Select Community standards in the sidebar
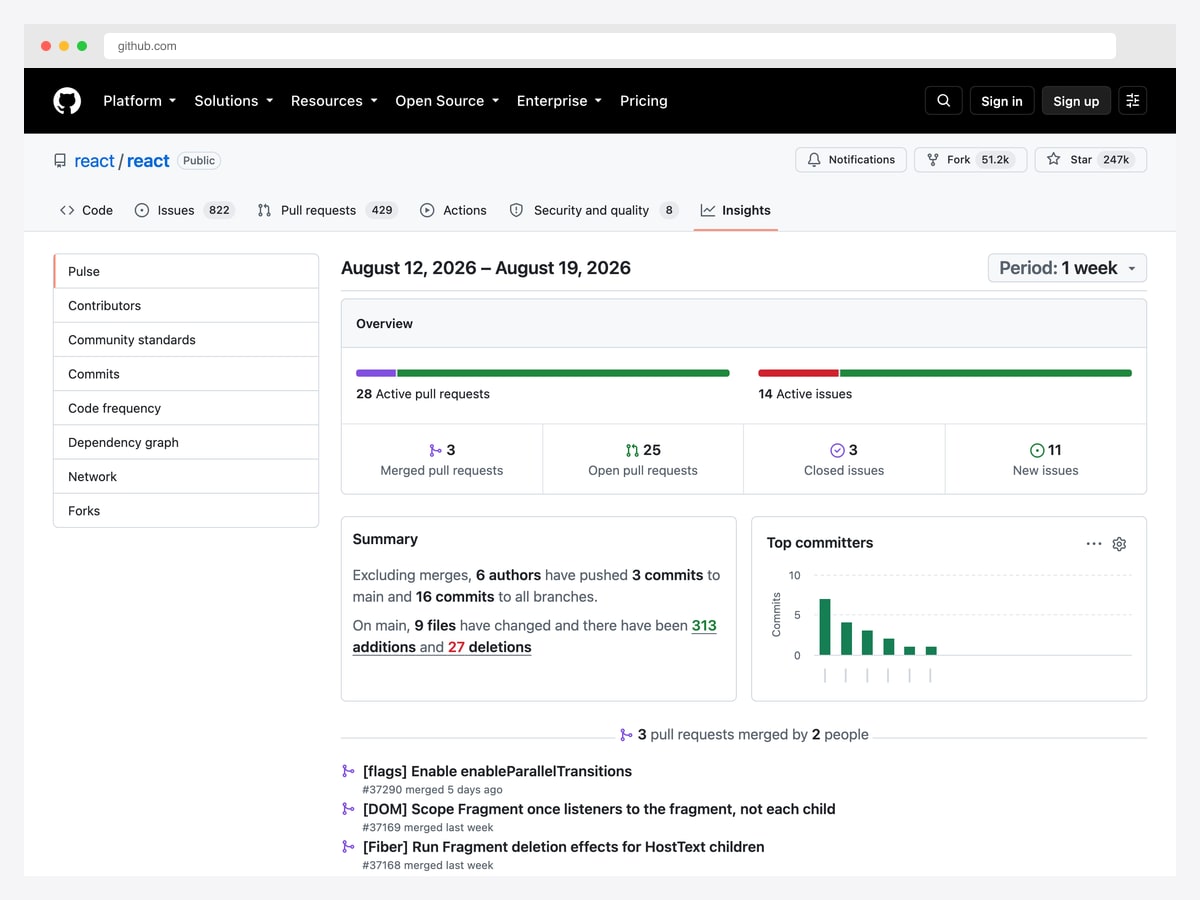Image resolution: width=1200 pixels, height=900 pixels. point(186,340)
